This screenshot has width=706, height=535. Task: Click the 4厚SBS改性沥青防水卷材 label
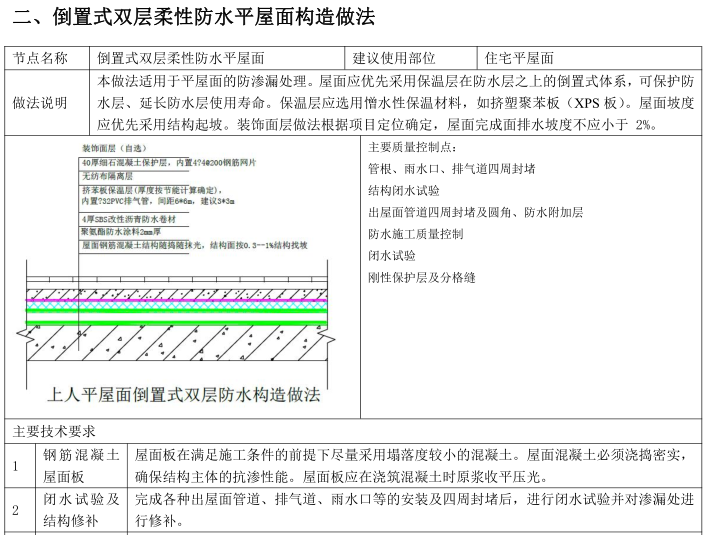coord(133,217)
